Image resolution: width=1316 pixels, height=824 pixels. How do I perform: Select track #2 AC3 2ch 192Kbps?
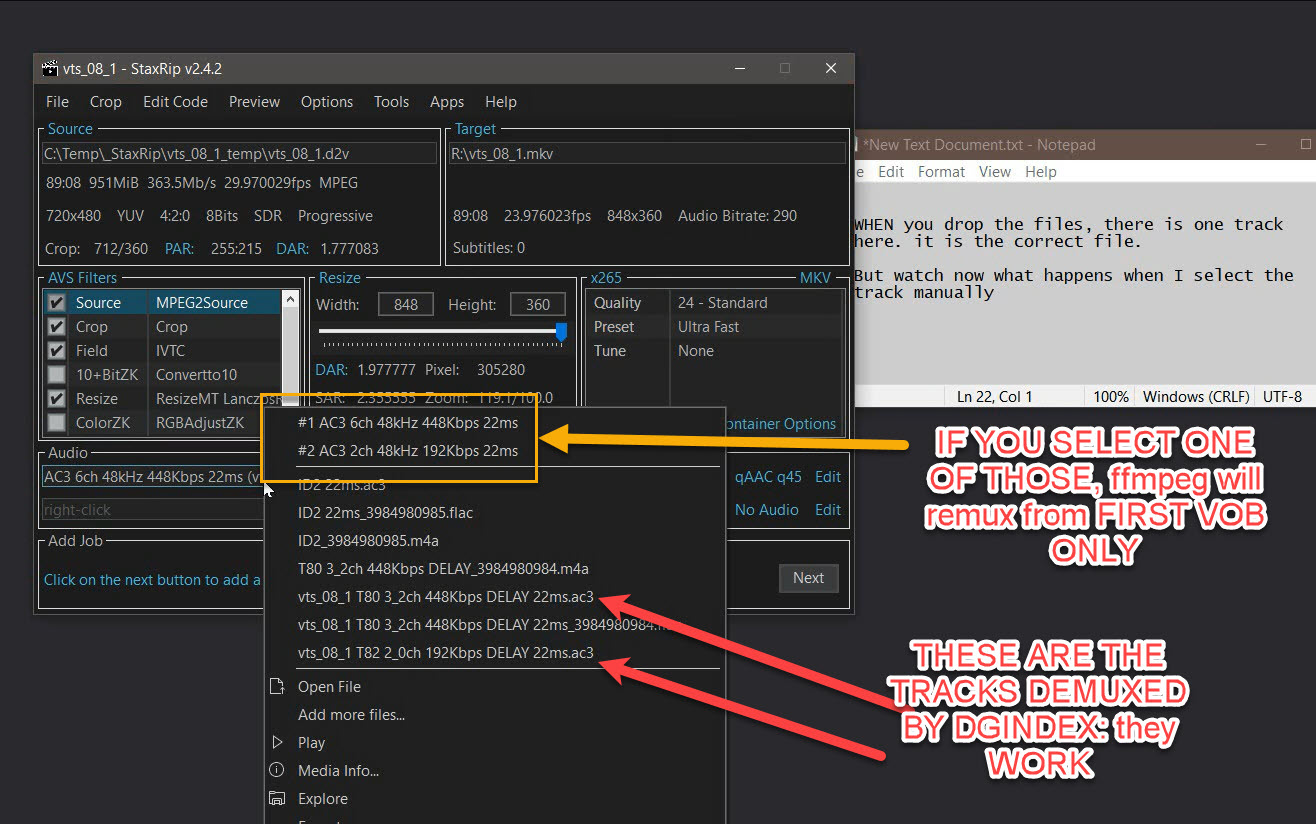(x=408, y=451)
